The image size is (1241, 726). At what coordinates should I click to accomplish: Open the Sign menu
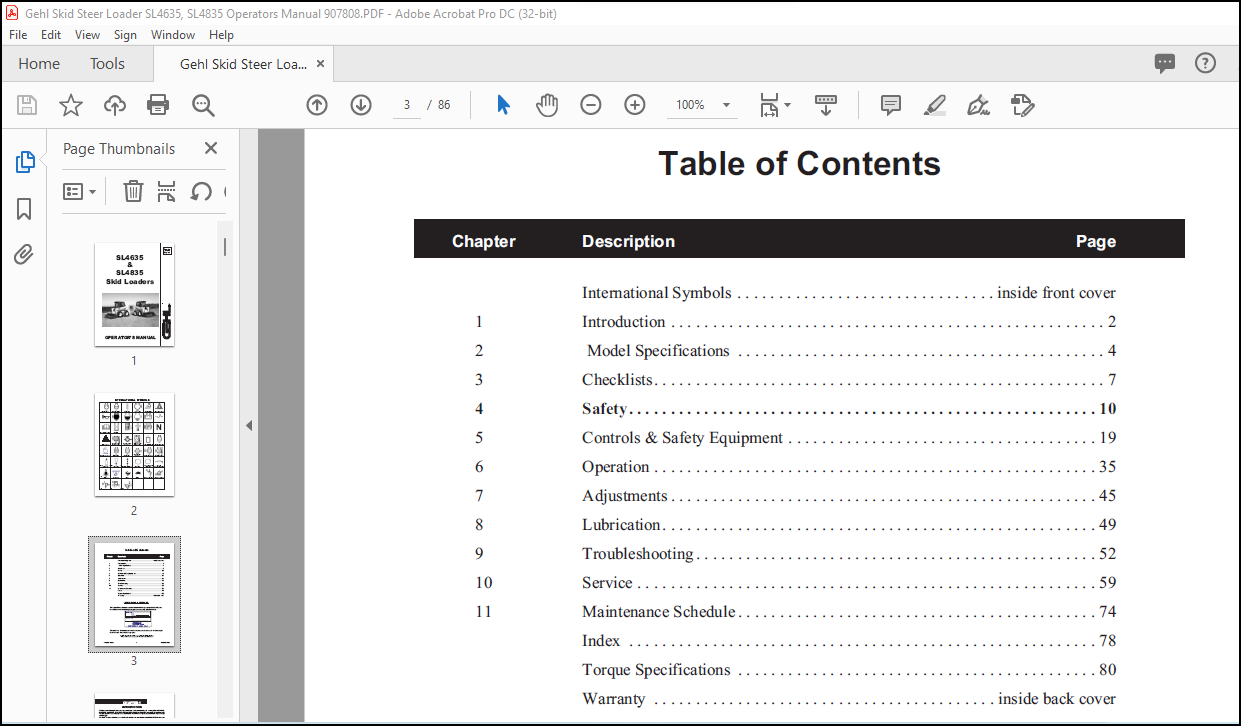point(125,34)
